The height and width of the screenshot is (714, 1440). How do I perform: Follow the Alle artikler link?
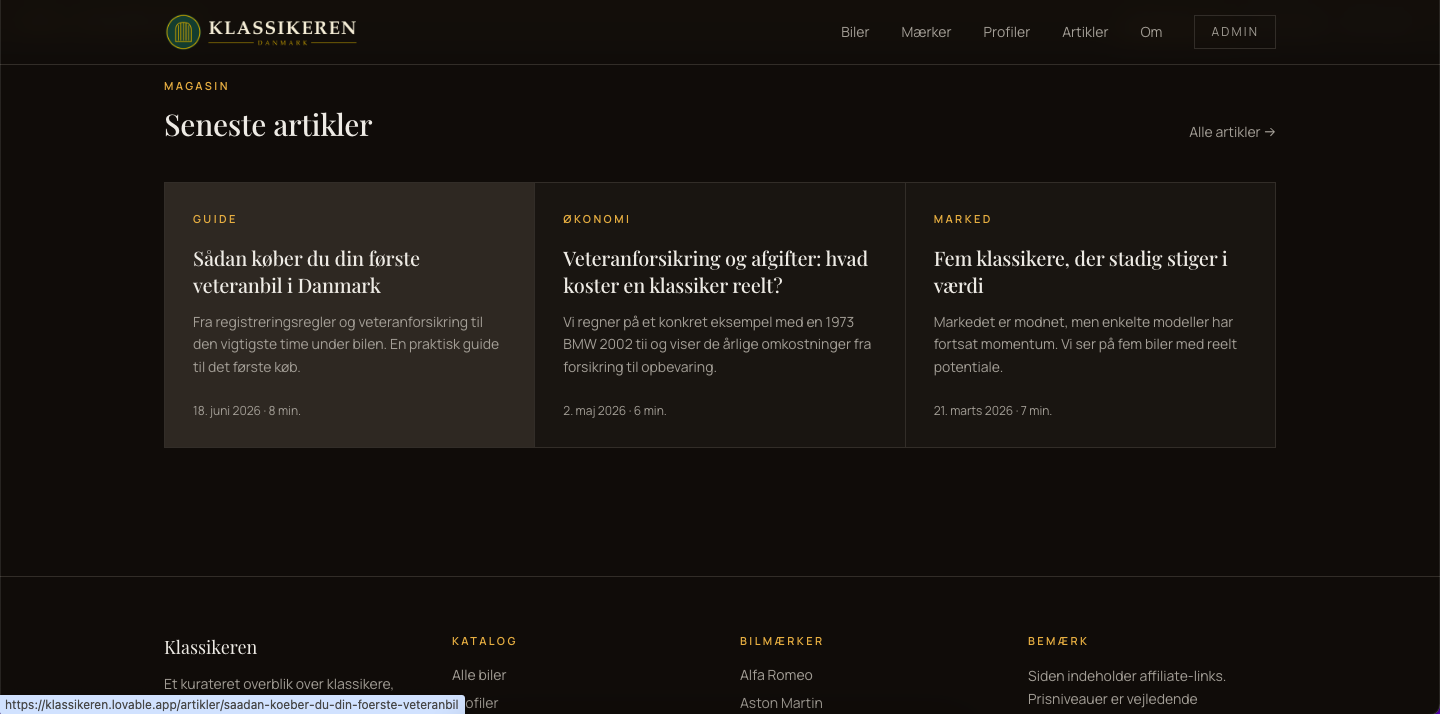tap(1232, 132)
